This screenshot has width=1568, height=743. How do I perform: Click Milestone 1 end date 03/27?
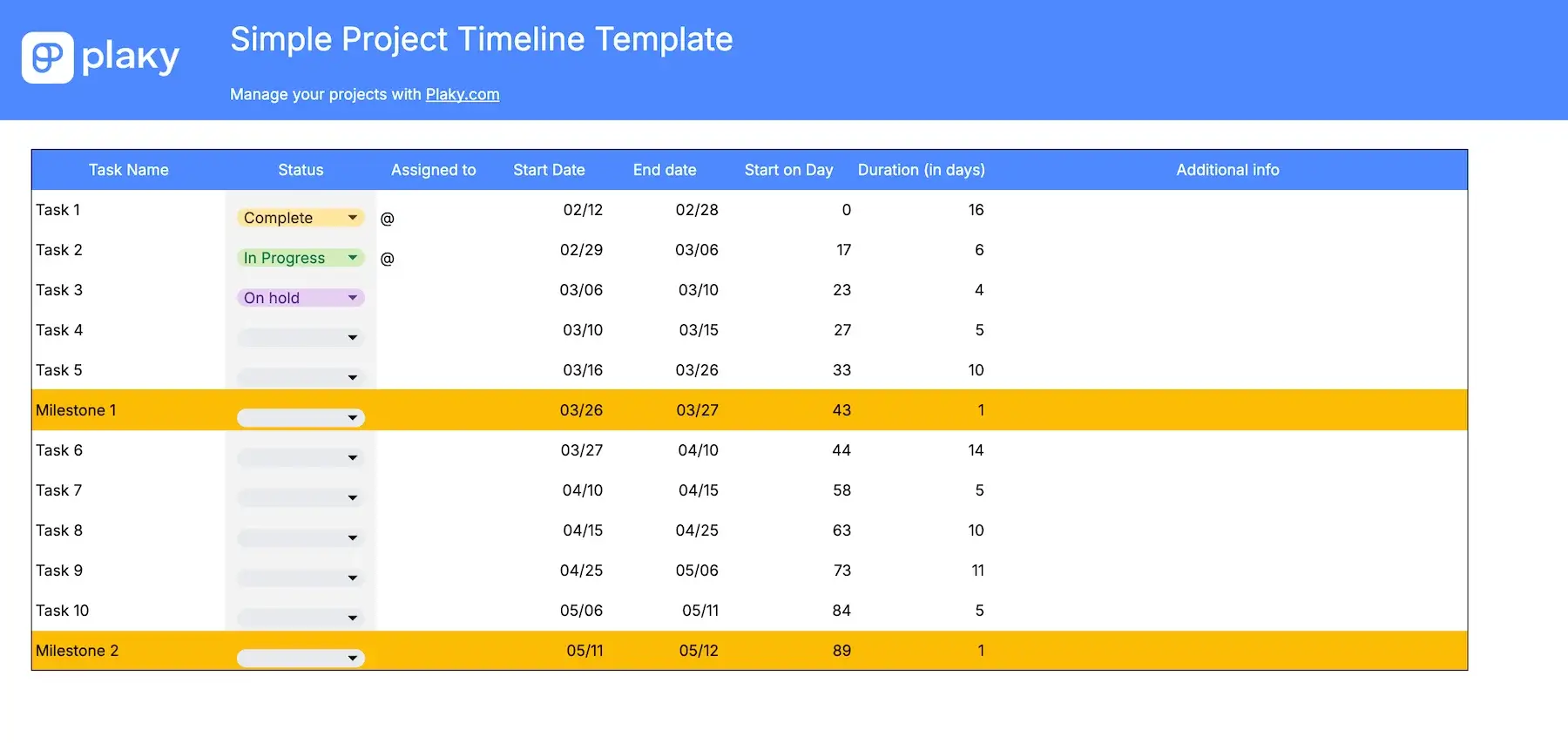[x=698, y=410]
